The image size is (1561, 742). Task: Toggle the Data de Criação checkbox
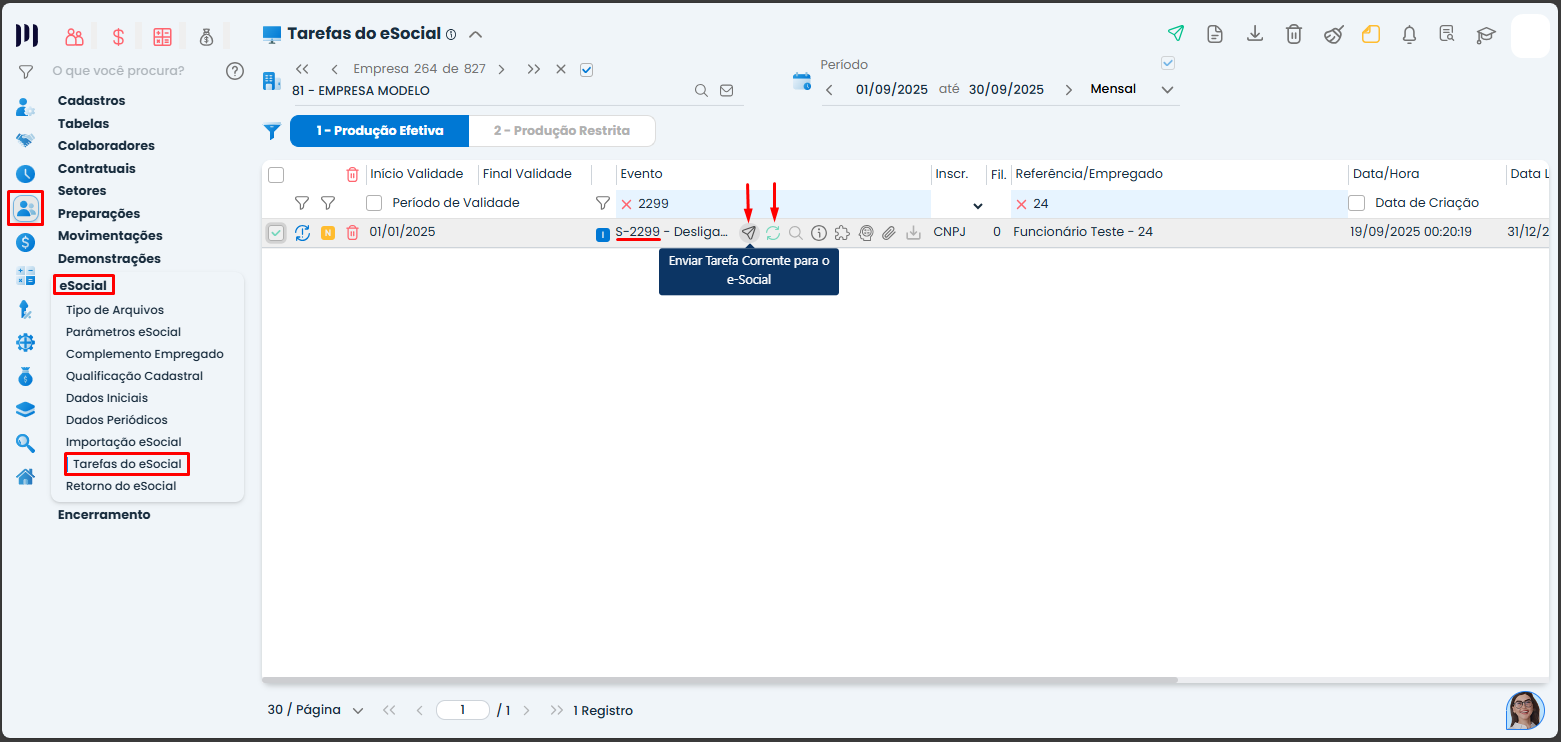pos(1357,203)
